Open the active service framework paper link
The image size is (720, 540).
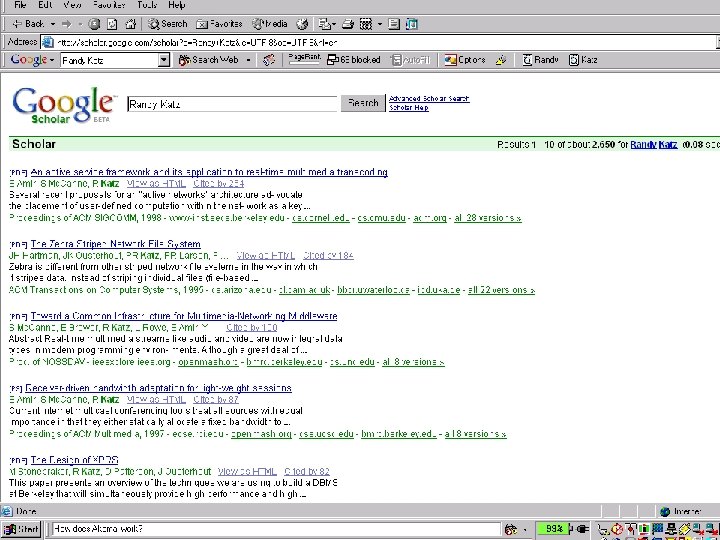tap(209, 172)
